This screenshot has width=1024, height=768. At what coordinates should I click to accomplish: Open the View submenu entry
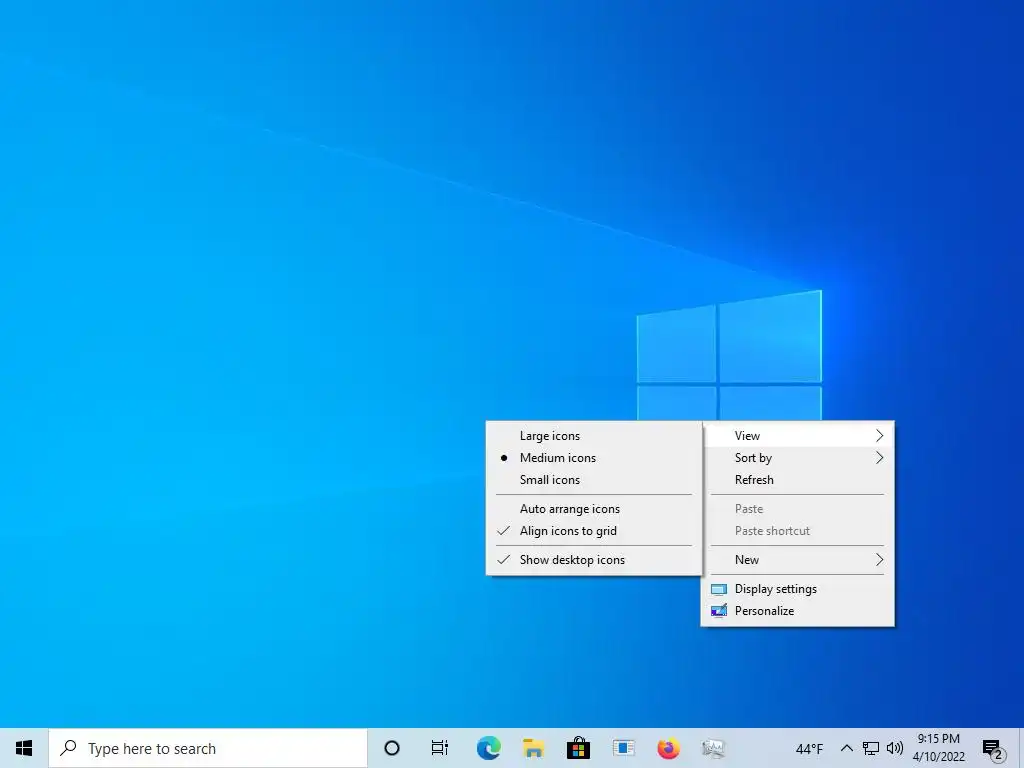(797, 436)
